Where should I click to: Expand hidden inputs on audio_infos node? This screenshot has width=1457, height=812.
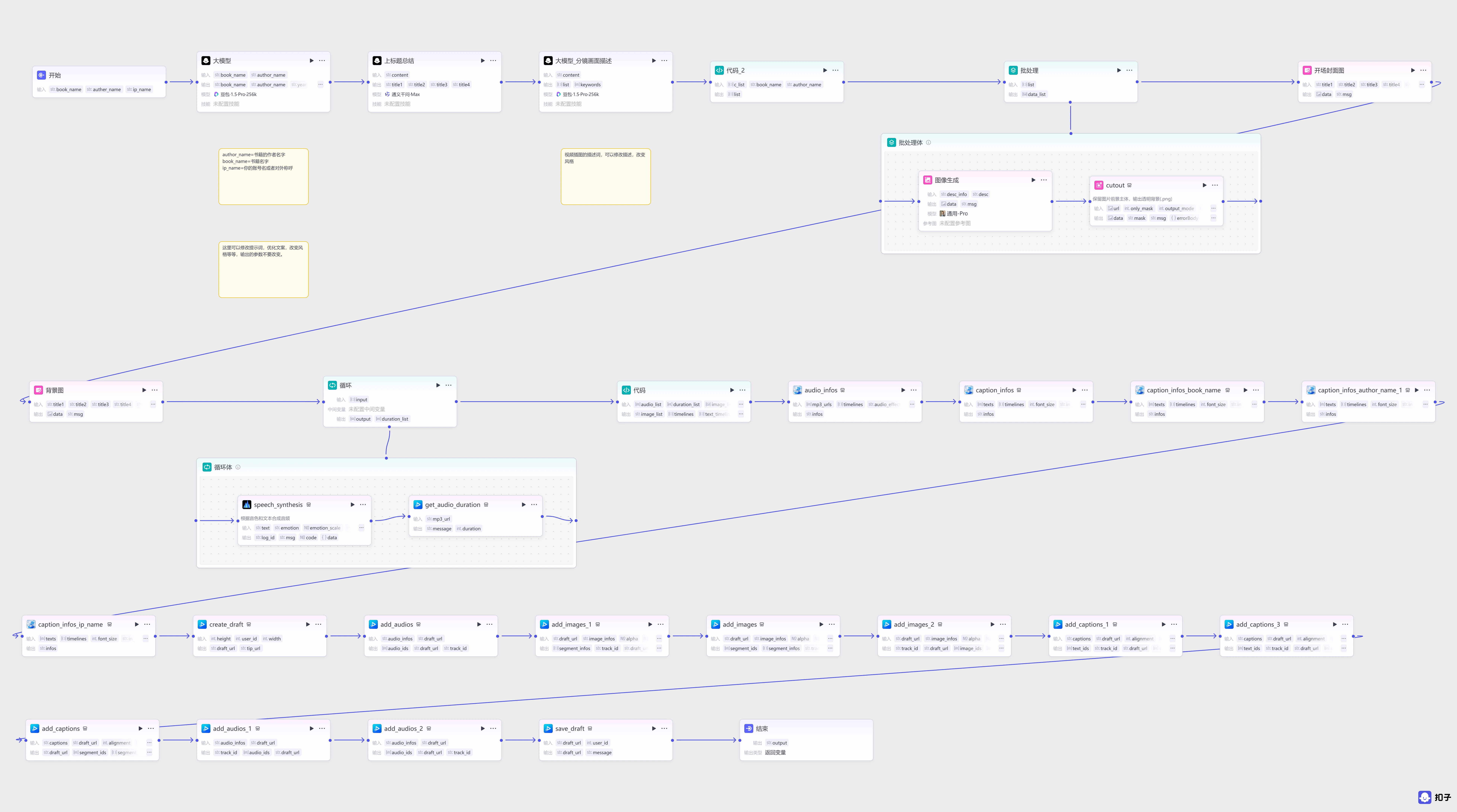(x=912, y=404)
